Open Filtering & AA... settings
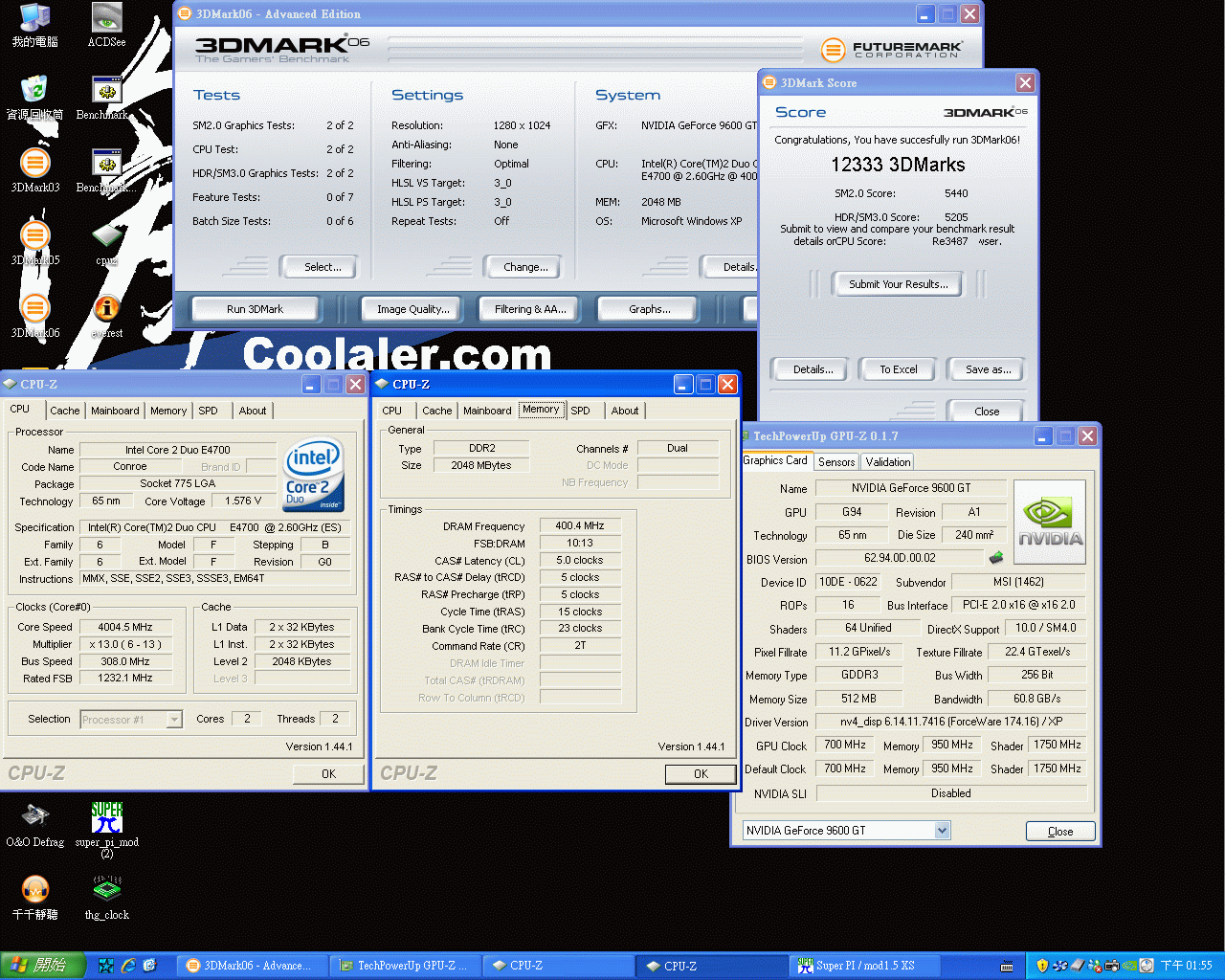 click(530, 309)
